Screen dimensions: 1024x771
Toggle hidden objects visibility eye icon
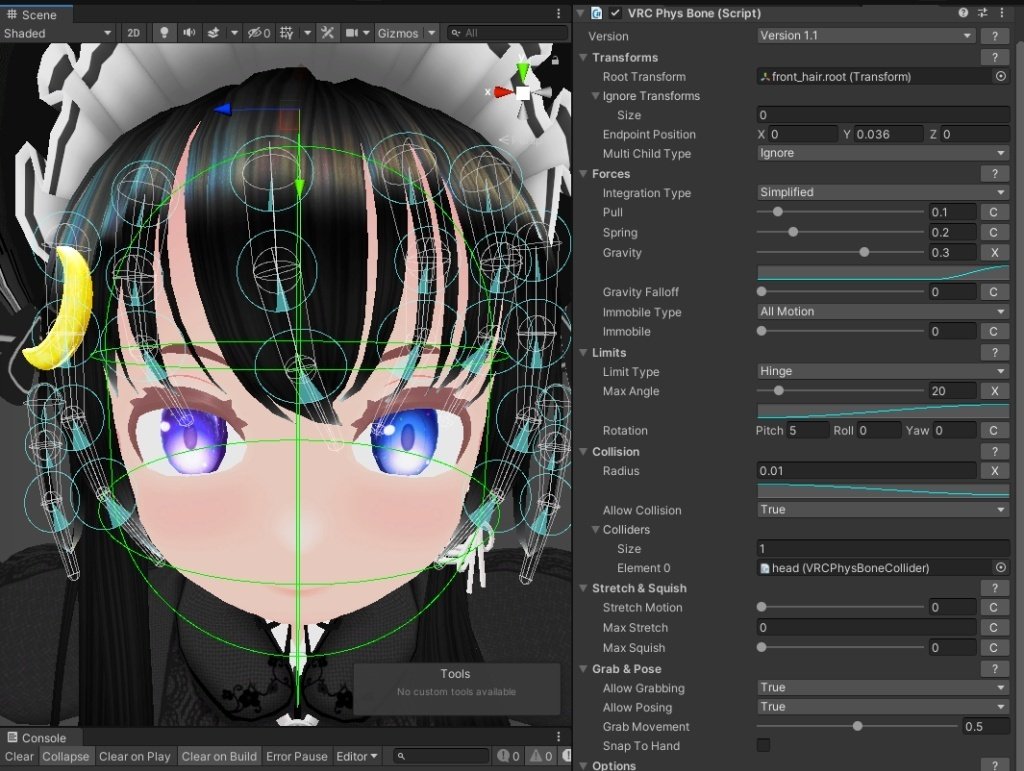click(x=259, y=33)
